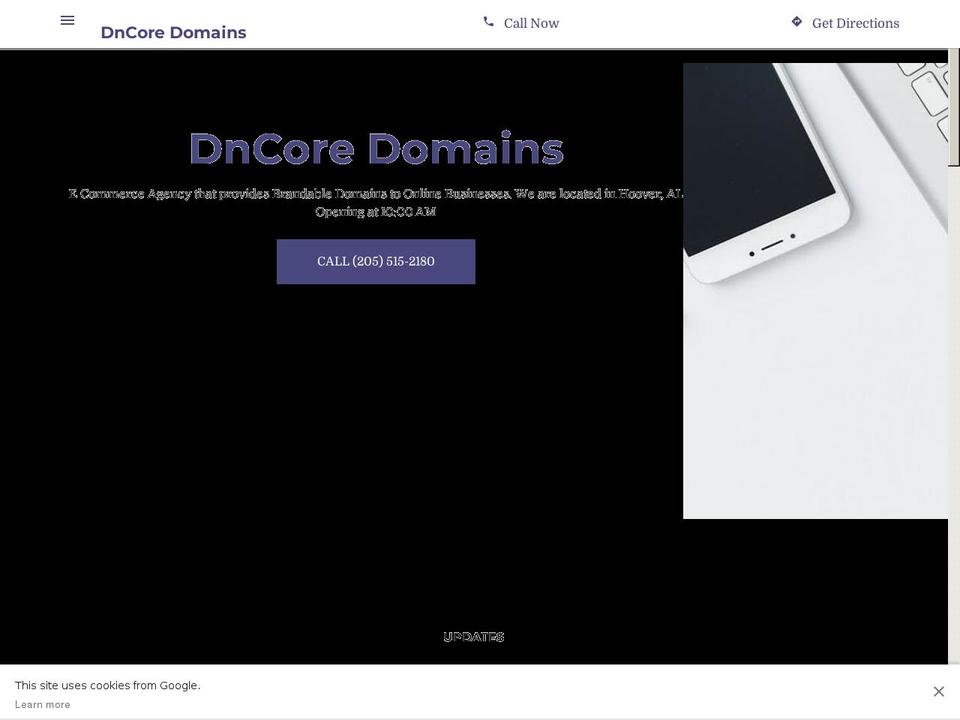Click the E-Commerce Agency description text
Viewport: 960px width, 720px height.
tap(376, 194)
